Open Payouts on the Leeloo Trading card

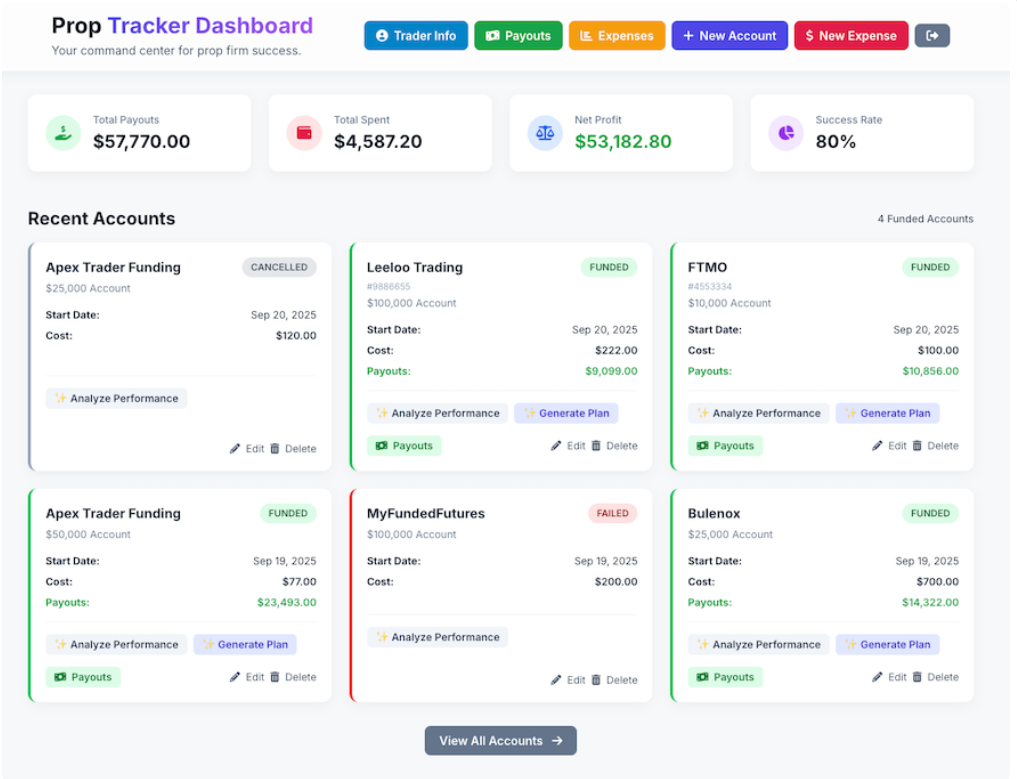coord(404,445)
